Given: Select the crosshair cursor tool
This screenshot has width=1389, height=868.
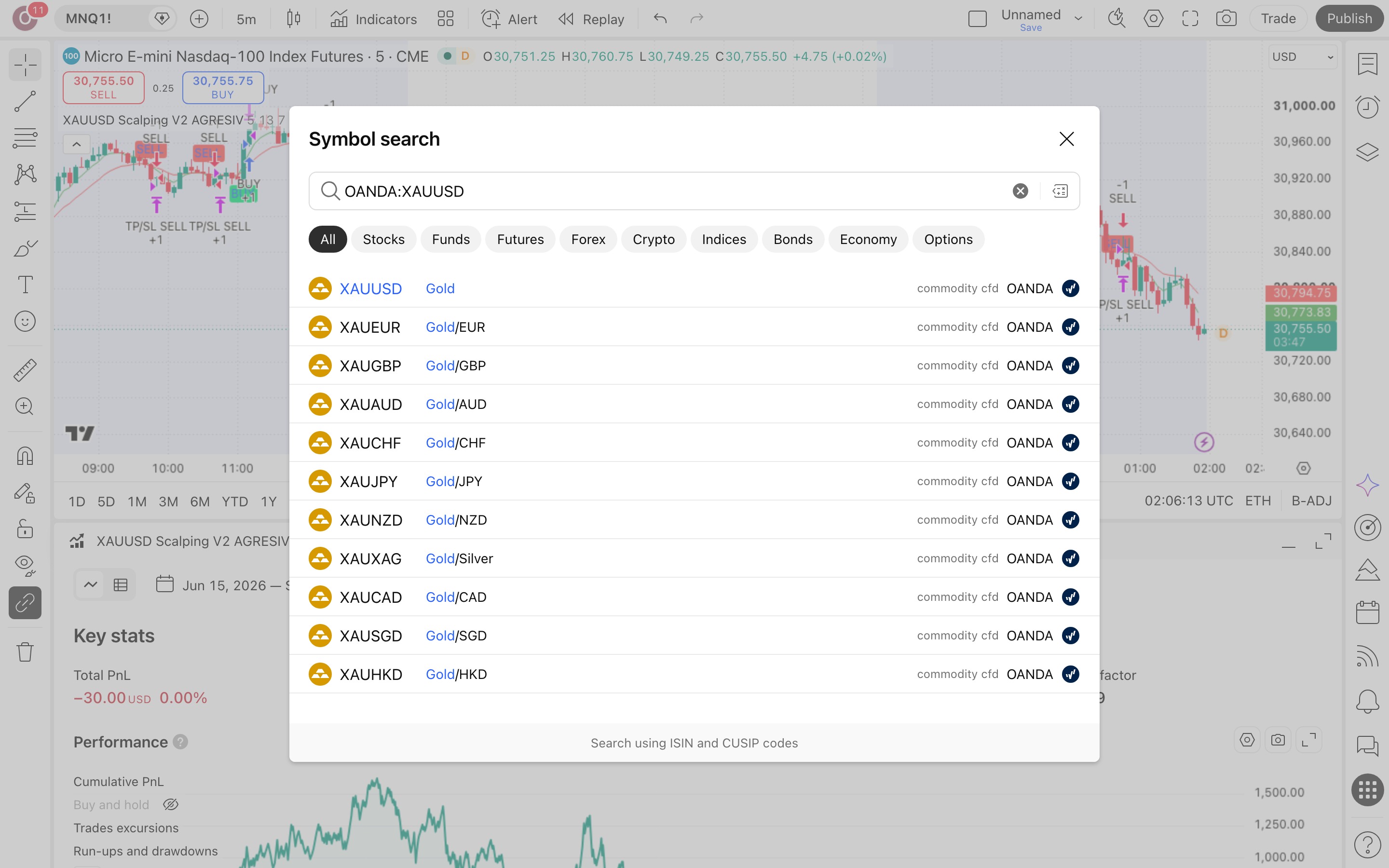Looking at the screenshot, I should [x=25, y=65].
